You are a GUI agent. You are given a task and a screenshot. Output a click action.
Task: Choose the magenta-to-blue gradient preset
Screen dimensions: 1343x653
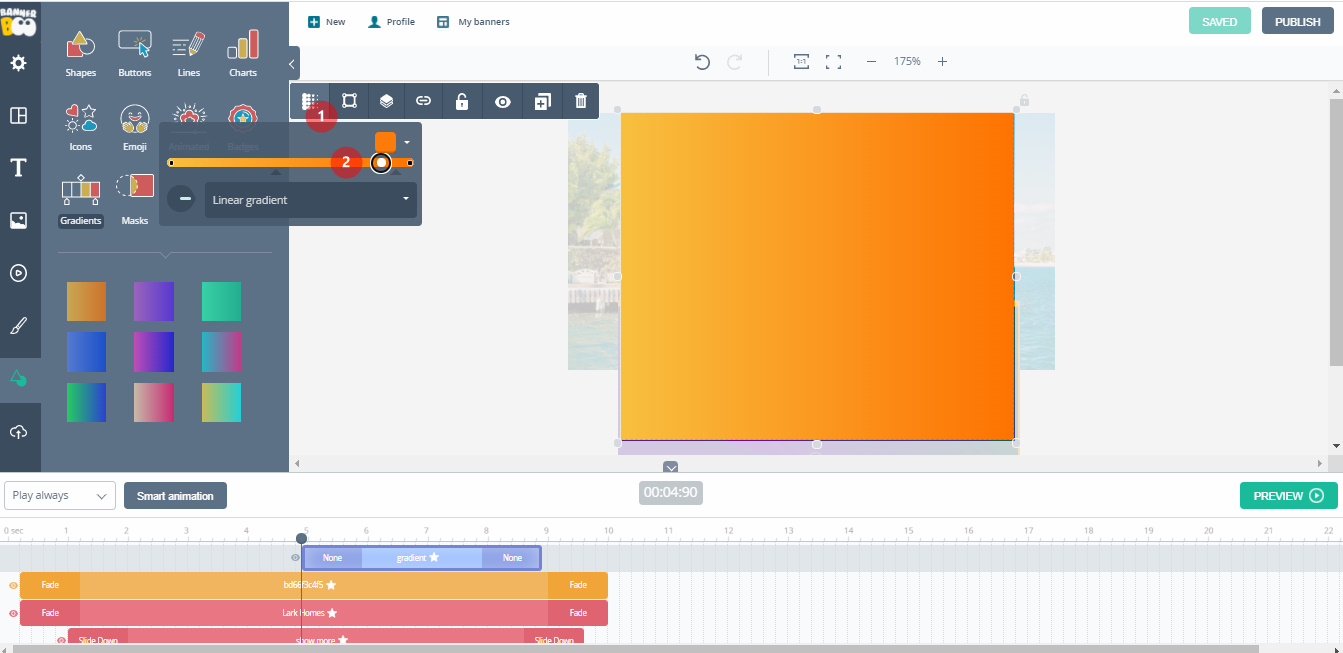click(x=153, y=352)
